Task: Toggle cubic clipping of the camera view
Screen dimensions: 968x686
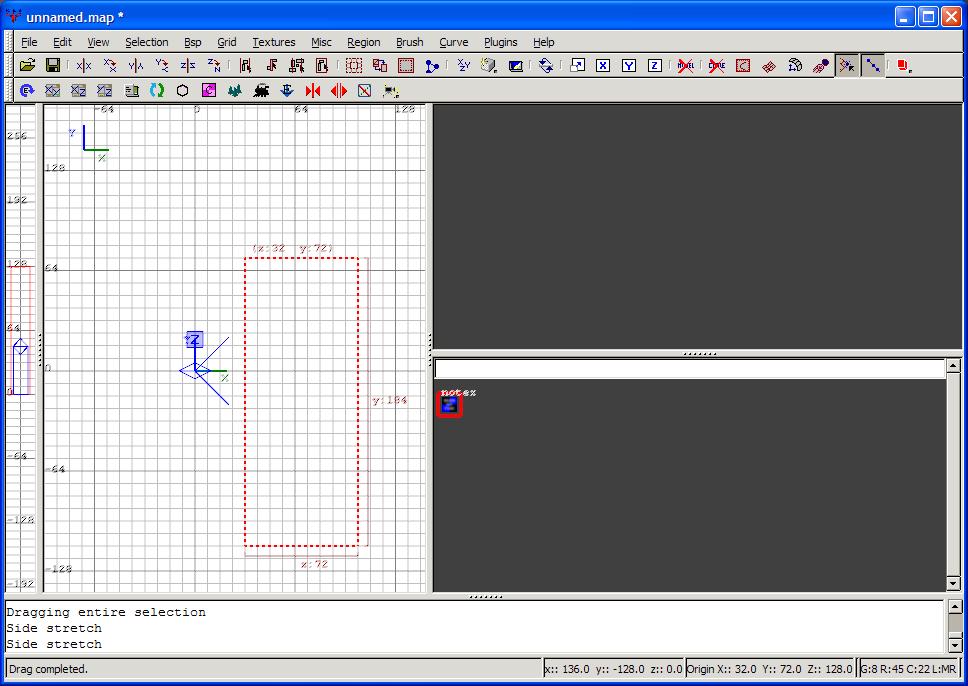Action: (x=515, y=65)
